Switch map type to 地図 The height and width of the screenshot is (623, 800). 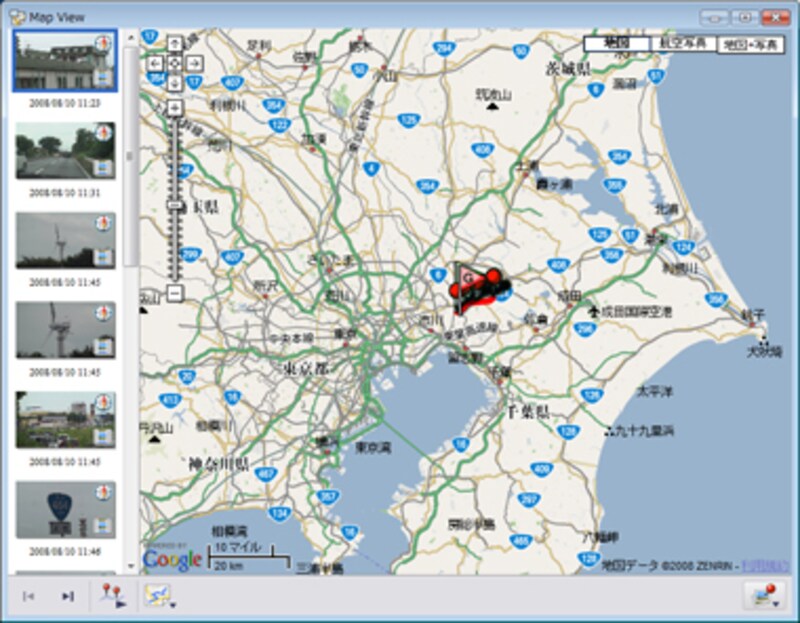(x=617, y=44)
